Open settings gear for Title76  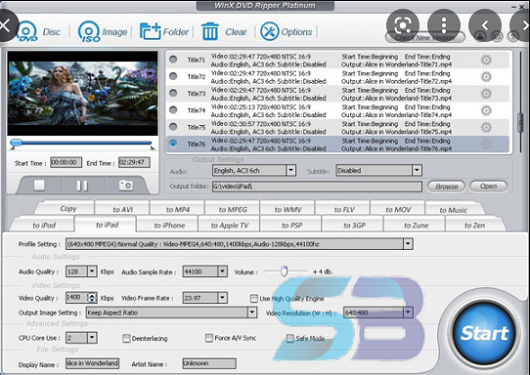click(486, 144)
